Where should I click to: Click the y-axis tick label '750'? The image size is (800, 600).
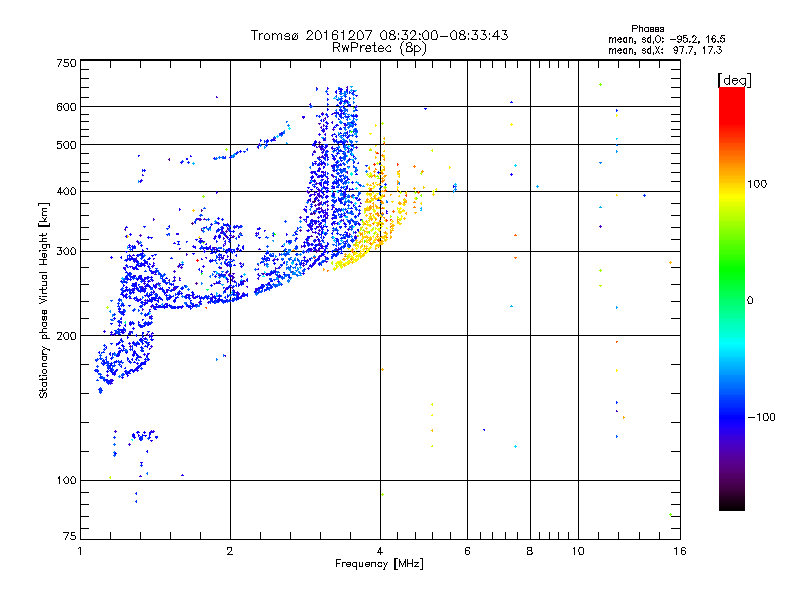[66, 63]
